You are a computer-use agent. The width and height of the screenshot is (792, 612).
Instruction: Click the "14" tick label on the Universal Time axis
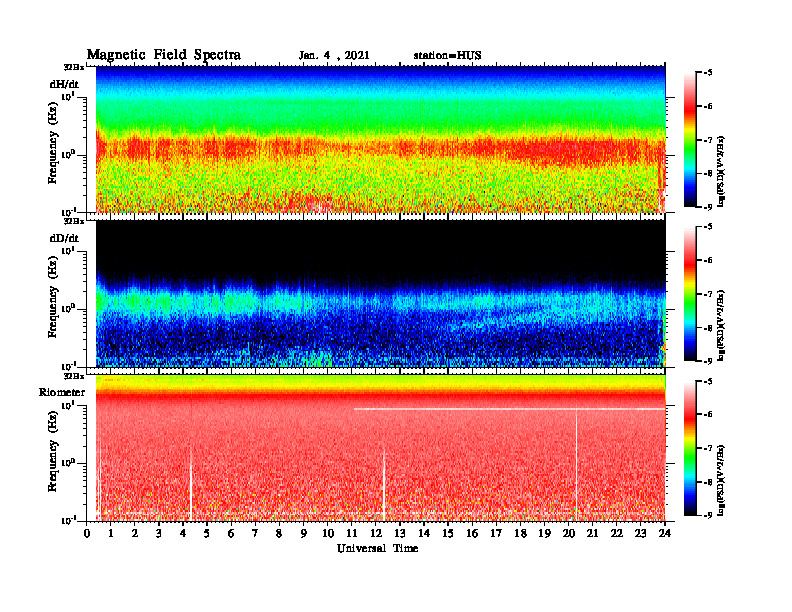(424, 534)
